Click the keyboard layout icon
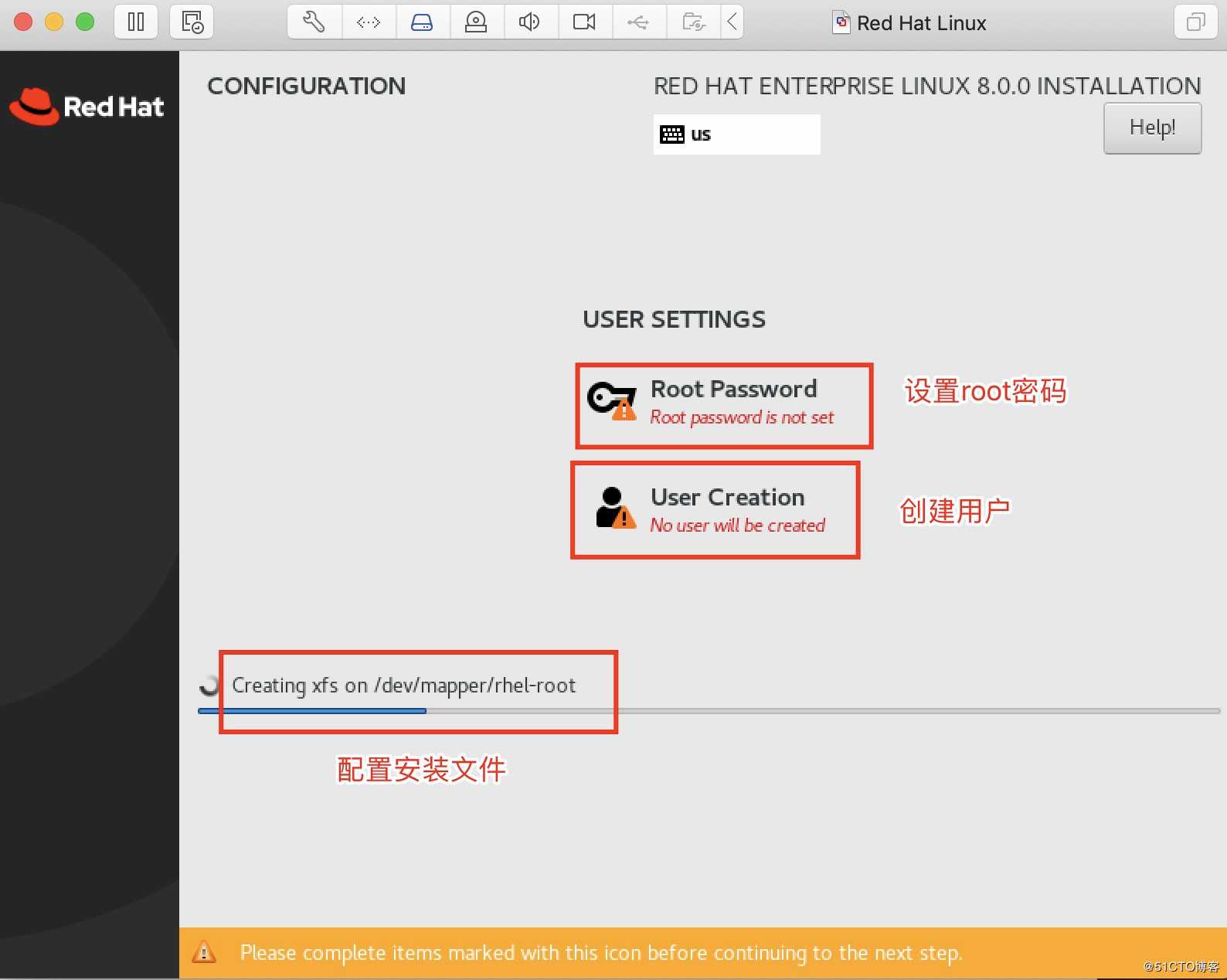This screenshot has width=1227, height=980. tap(672, 134)
